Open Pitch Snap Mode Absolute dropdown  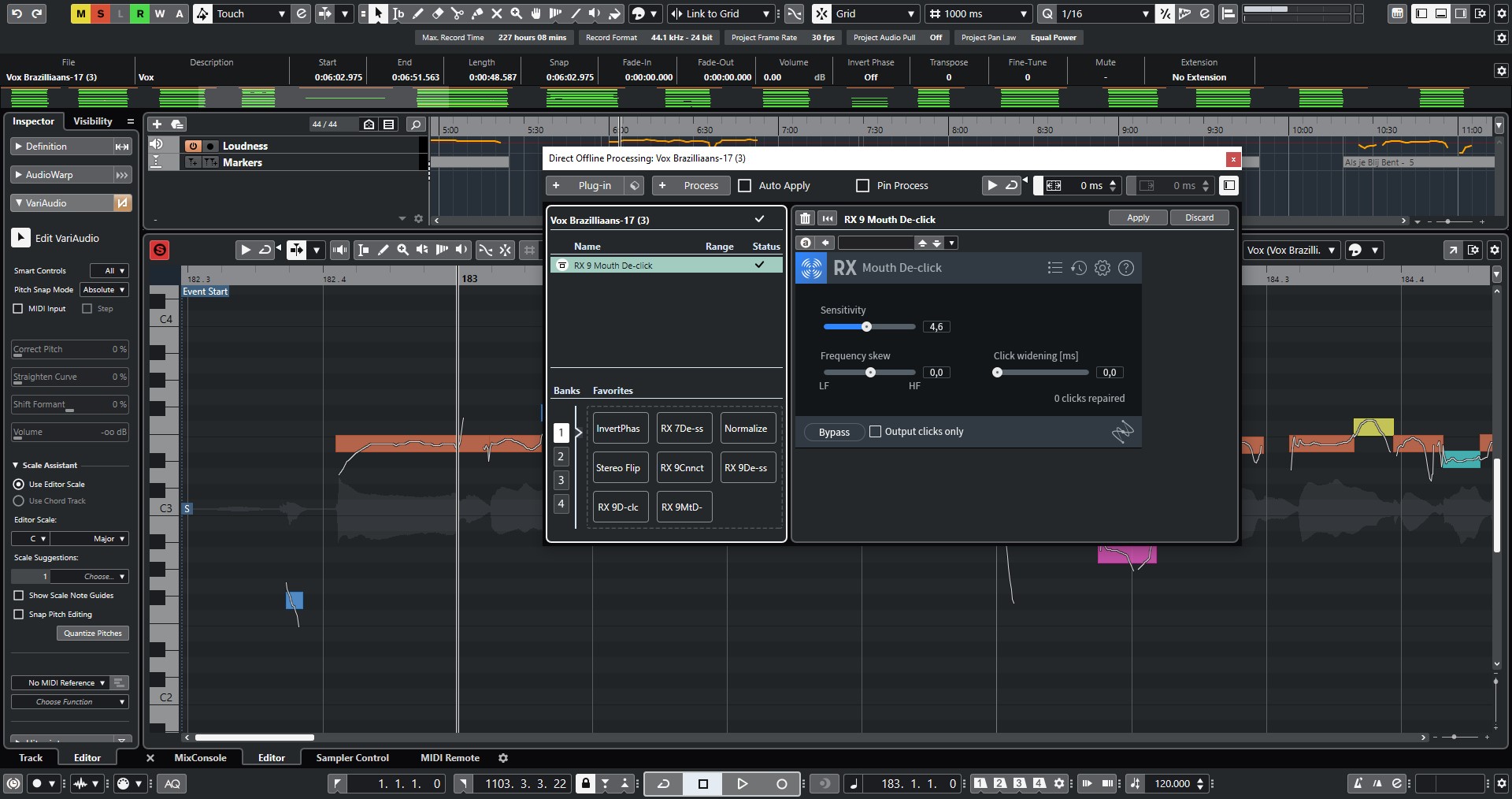(104, 290)
